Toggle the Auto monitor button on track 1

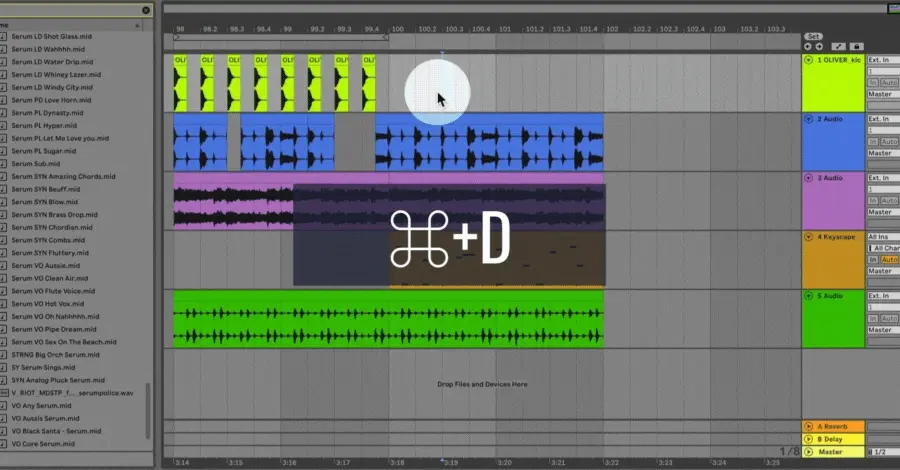(x=889, y=83)
